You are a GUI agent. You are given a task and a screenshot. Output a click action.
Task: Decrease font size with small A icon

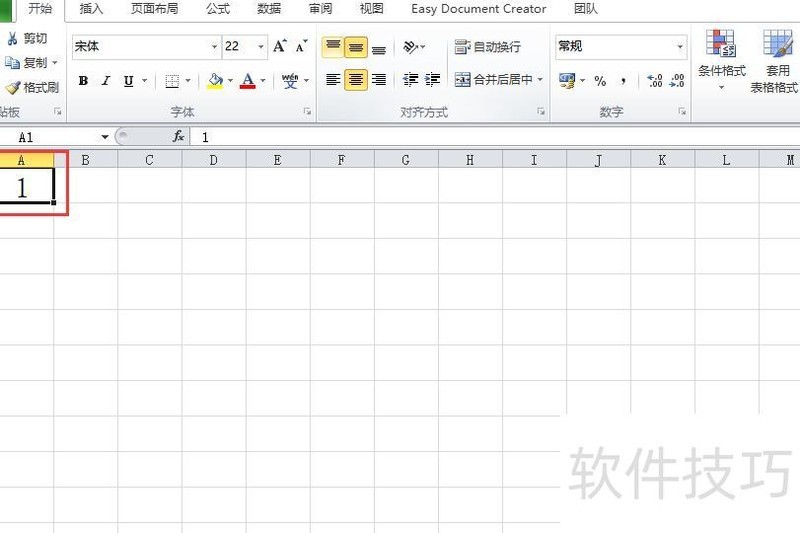302,46
